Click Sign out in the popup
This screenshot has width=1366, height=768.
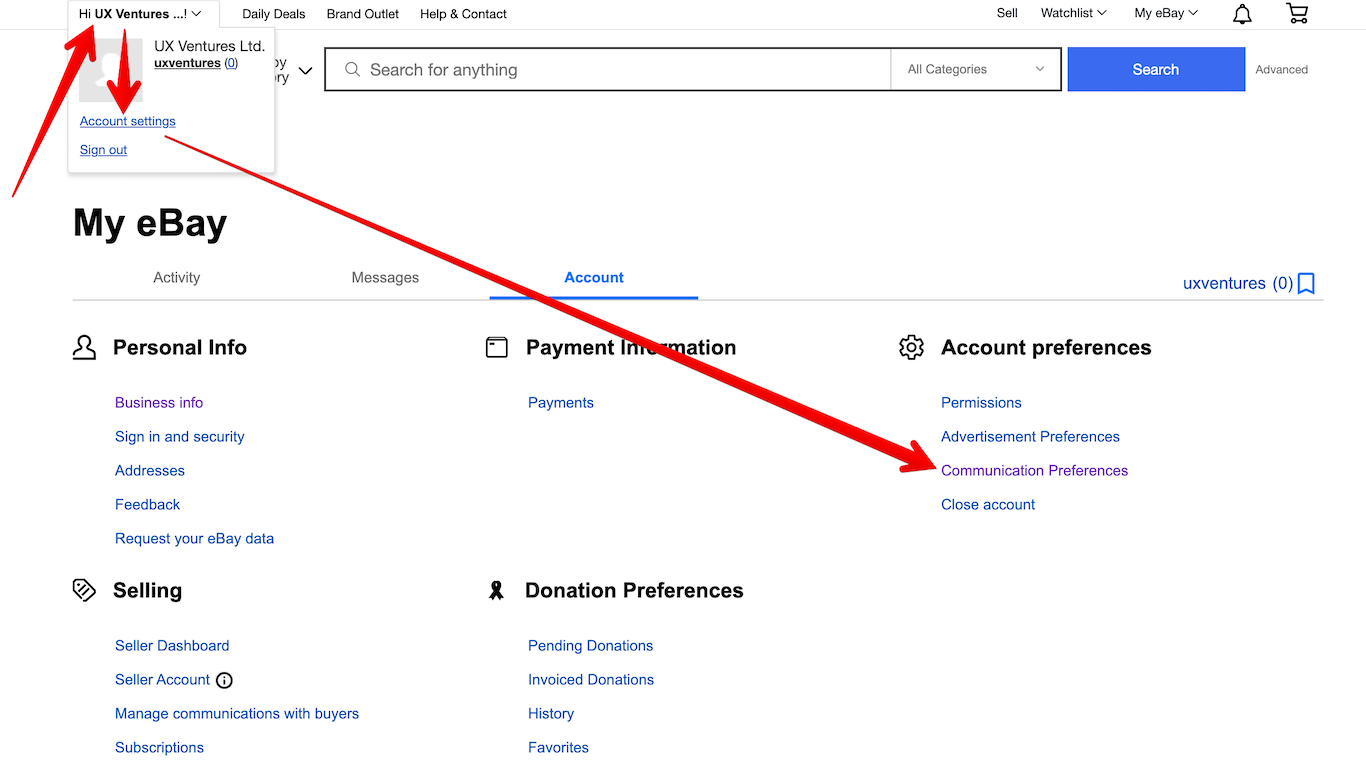(x=104, y=150)
